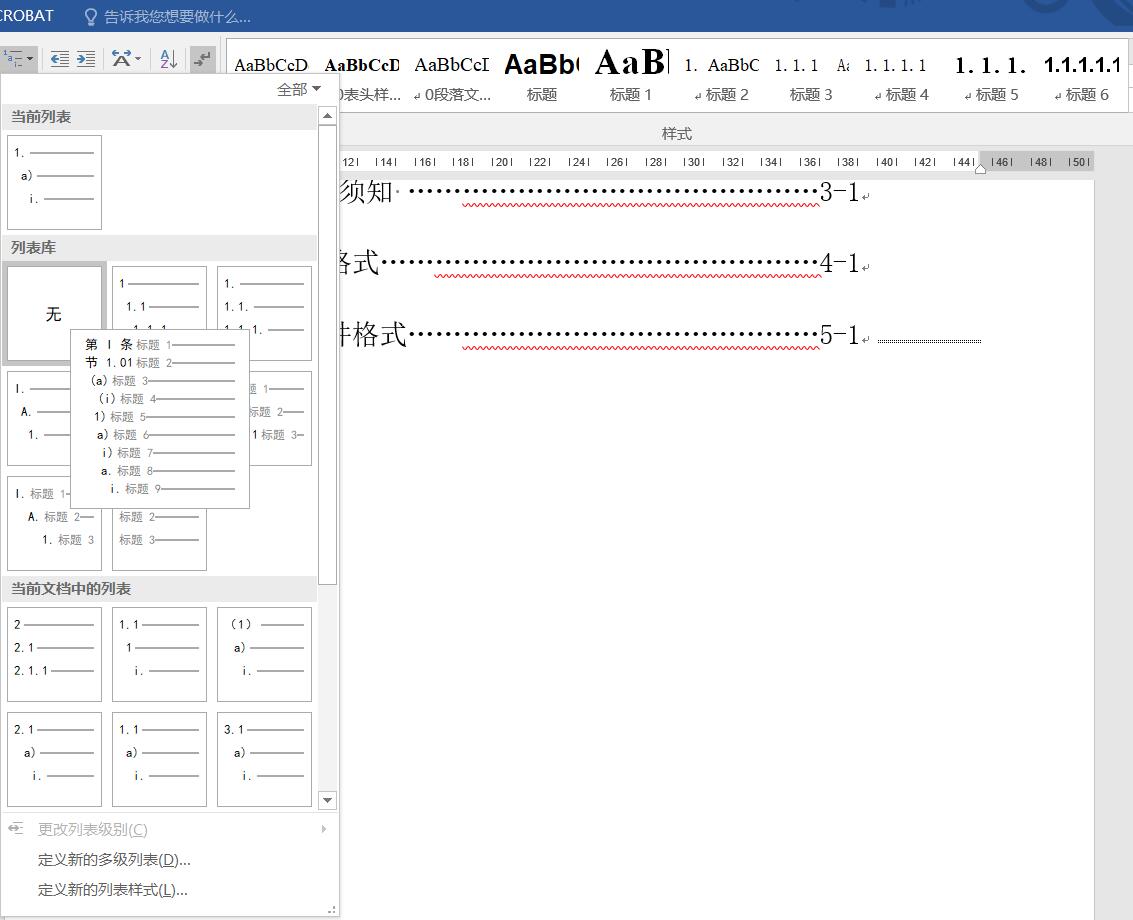The height and width of the screenshot is (920, 1133).
Task: Open the Asian layout text-width dropdown
Action: click(126, 59)
